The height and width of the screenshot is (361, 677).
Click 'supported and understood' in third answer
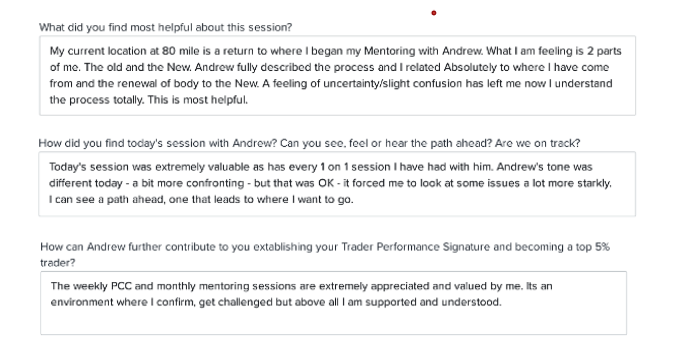(x=433, y=302)
